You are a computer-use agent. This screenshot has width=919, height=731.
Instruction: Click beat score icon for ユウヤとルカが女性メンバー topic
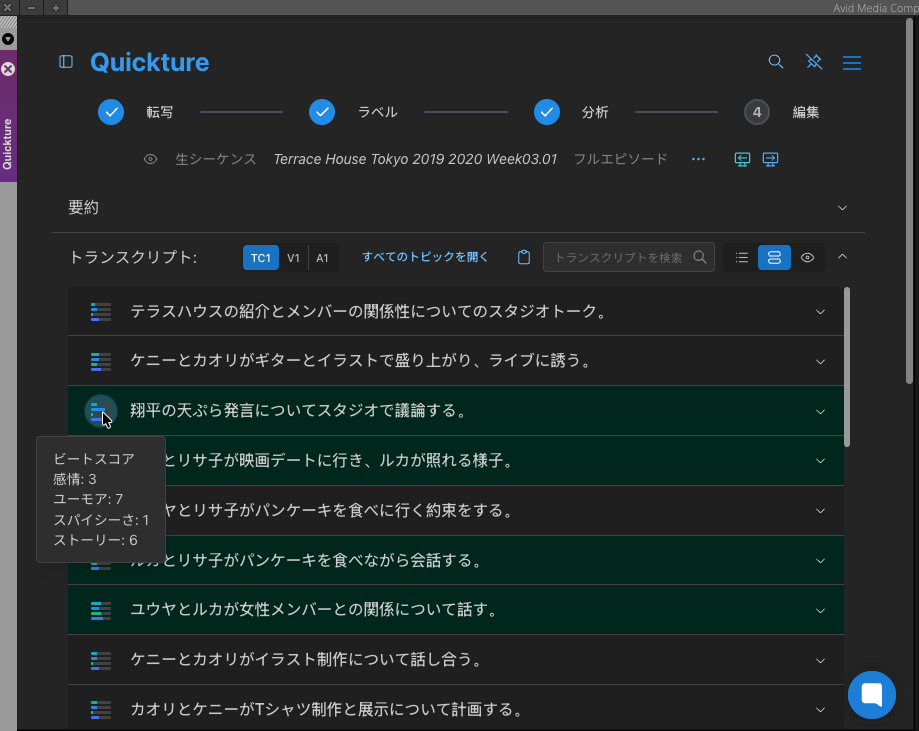[101, 610]
